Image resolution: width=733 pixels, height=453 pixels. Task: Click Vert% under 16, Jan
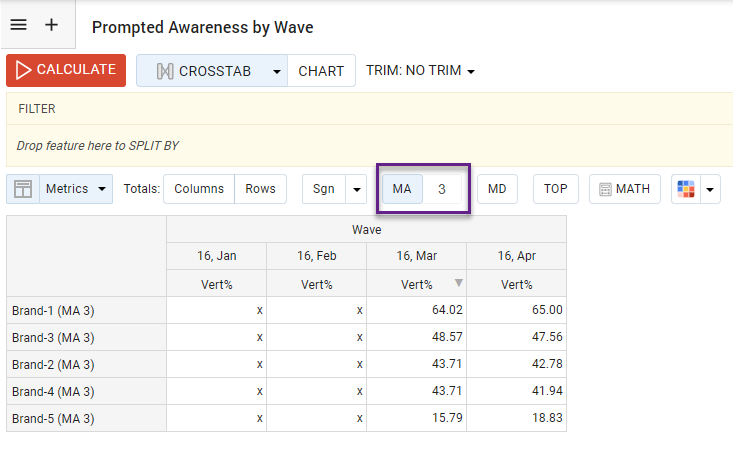coord(216,284)
